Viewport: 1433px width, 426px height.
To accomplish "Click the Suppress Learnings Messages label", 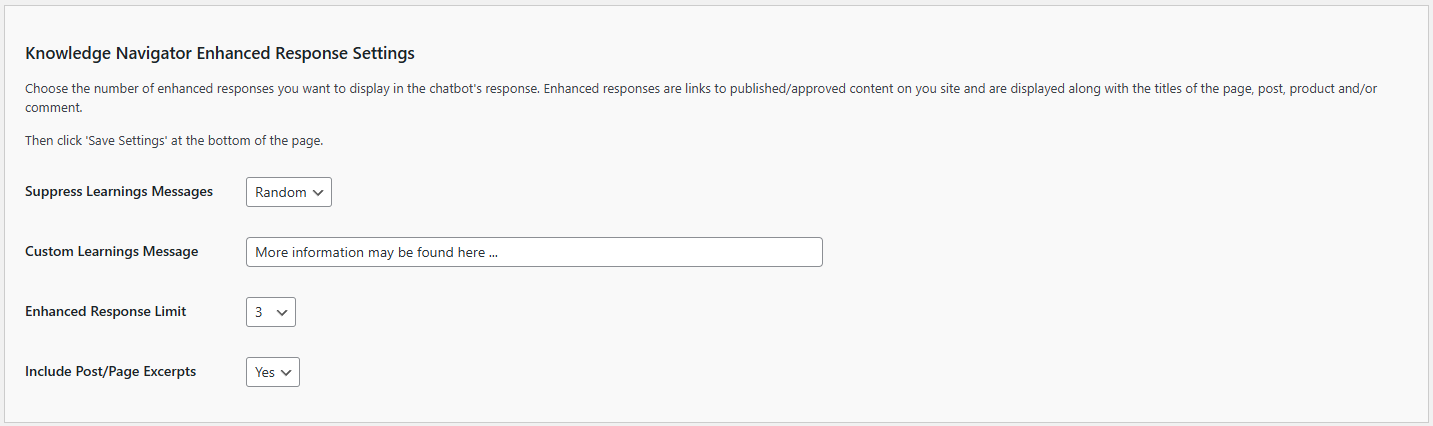I will (x=119, y=191).
